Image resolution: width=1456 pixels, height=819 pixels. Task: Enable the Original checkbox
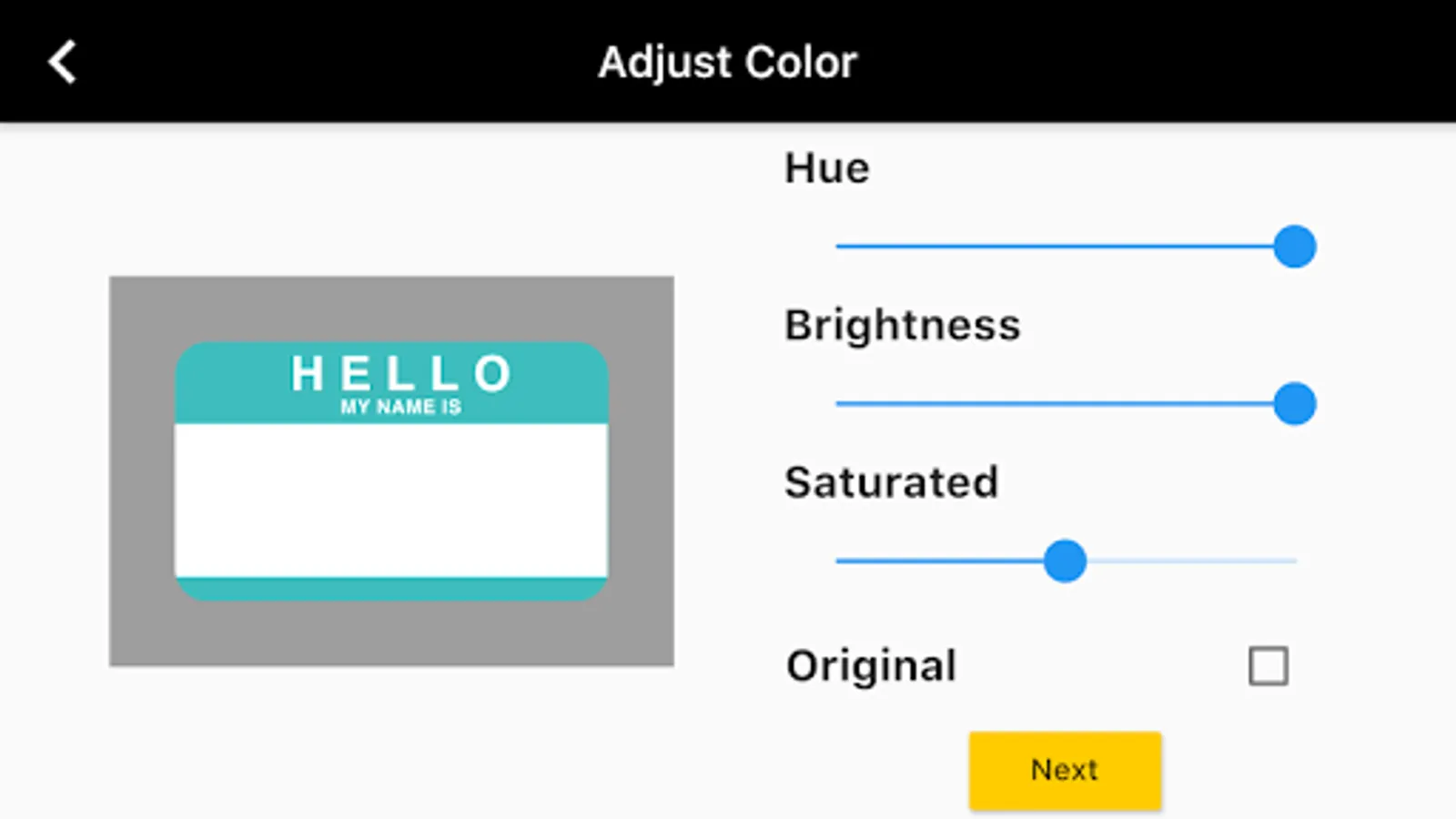1268,666
